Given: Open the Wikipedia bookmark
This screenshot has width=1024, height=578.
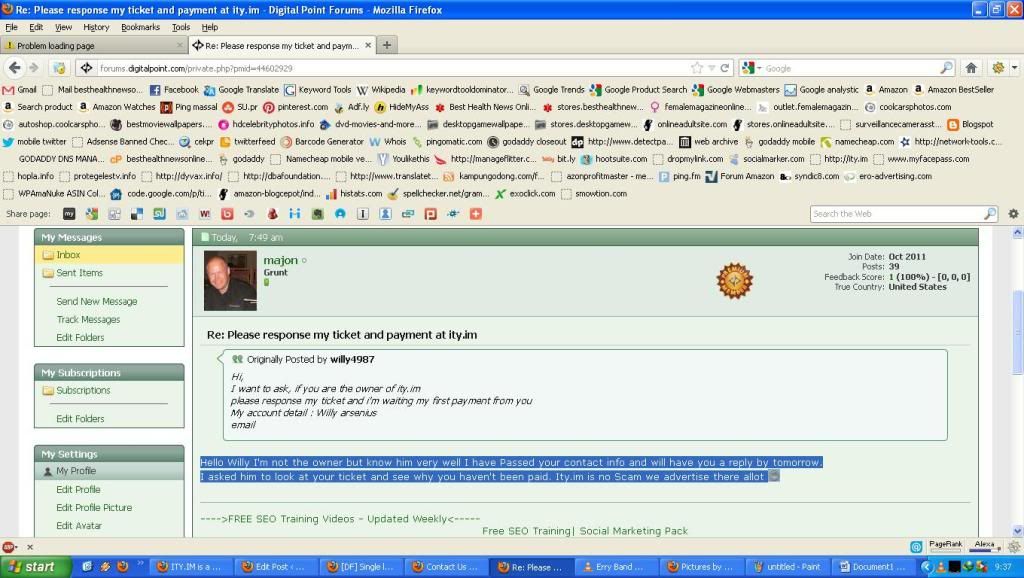Looking at the screenshot, I should pos(381,89).
